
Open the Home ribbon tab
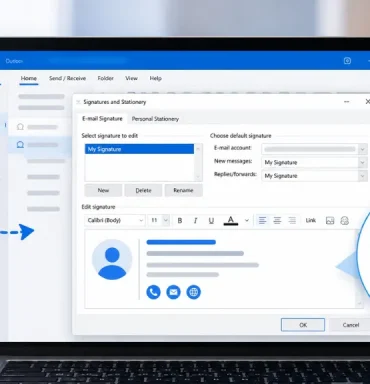click(x=29, y=78)
